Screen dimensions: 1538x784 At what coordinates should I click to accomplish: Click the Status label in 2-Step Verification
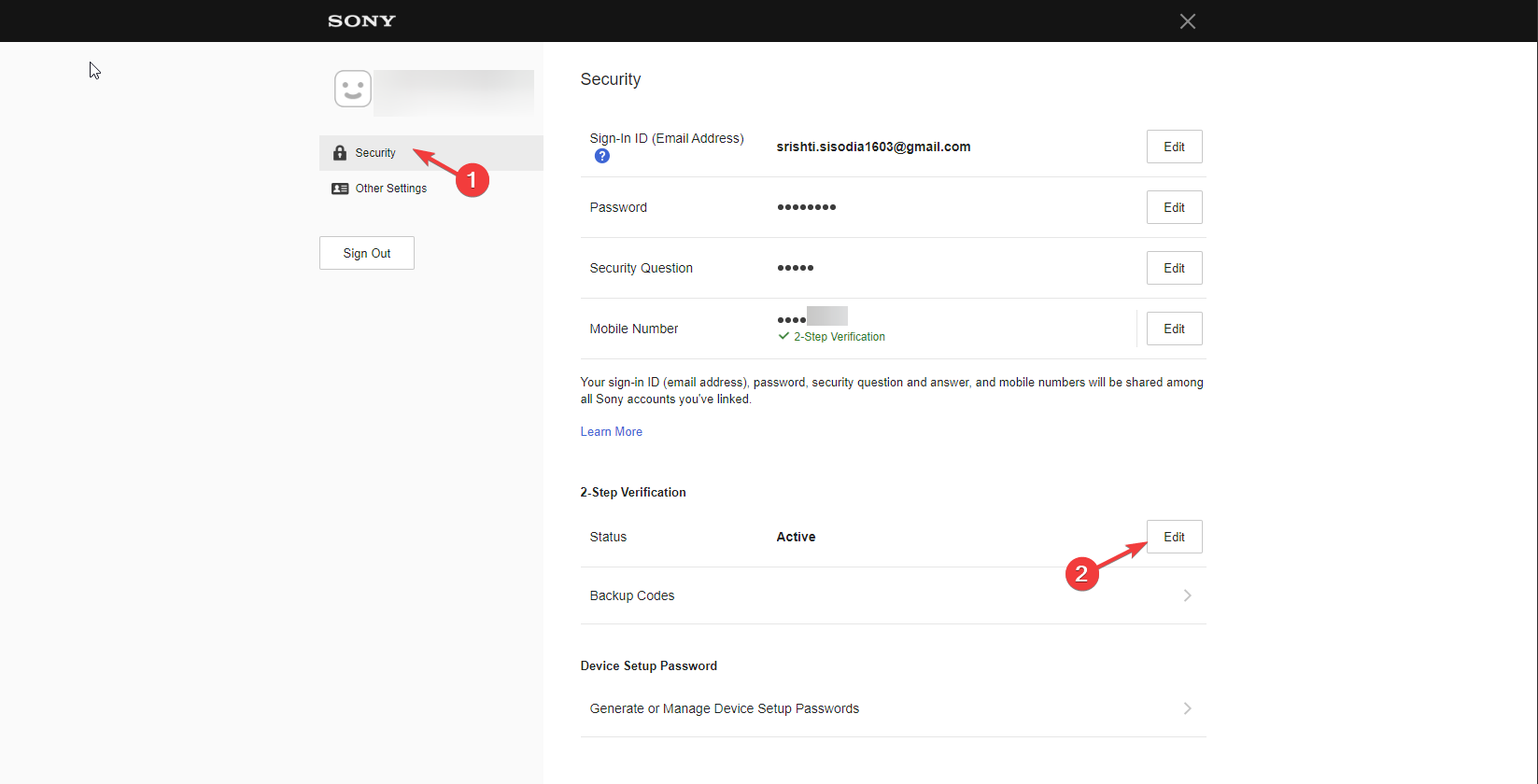tap(608, 537)
